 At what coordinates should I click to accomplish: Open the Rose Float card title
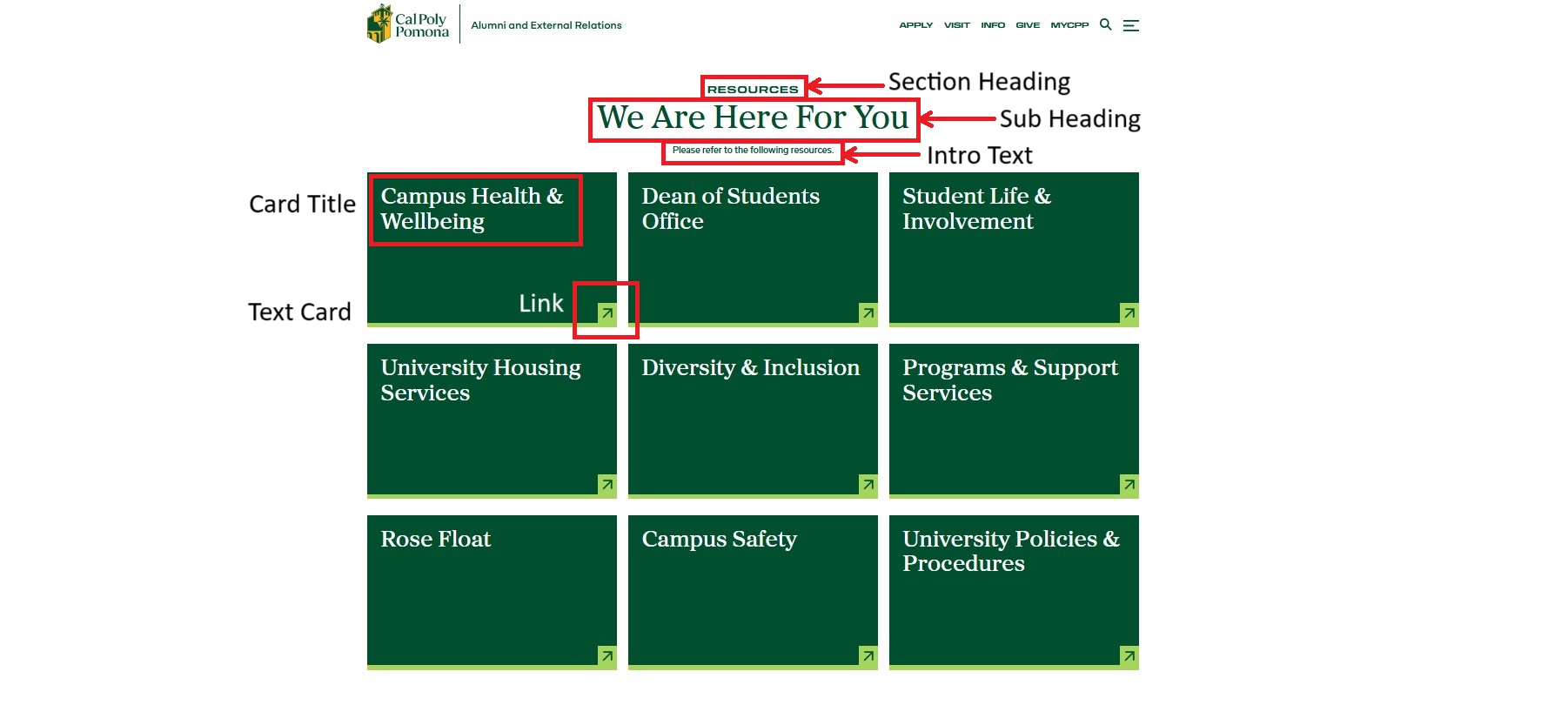[435, 540]
